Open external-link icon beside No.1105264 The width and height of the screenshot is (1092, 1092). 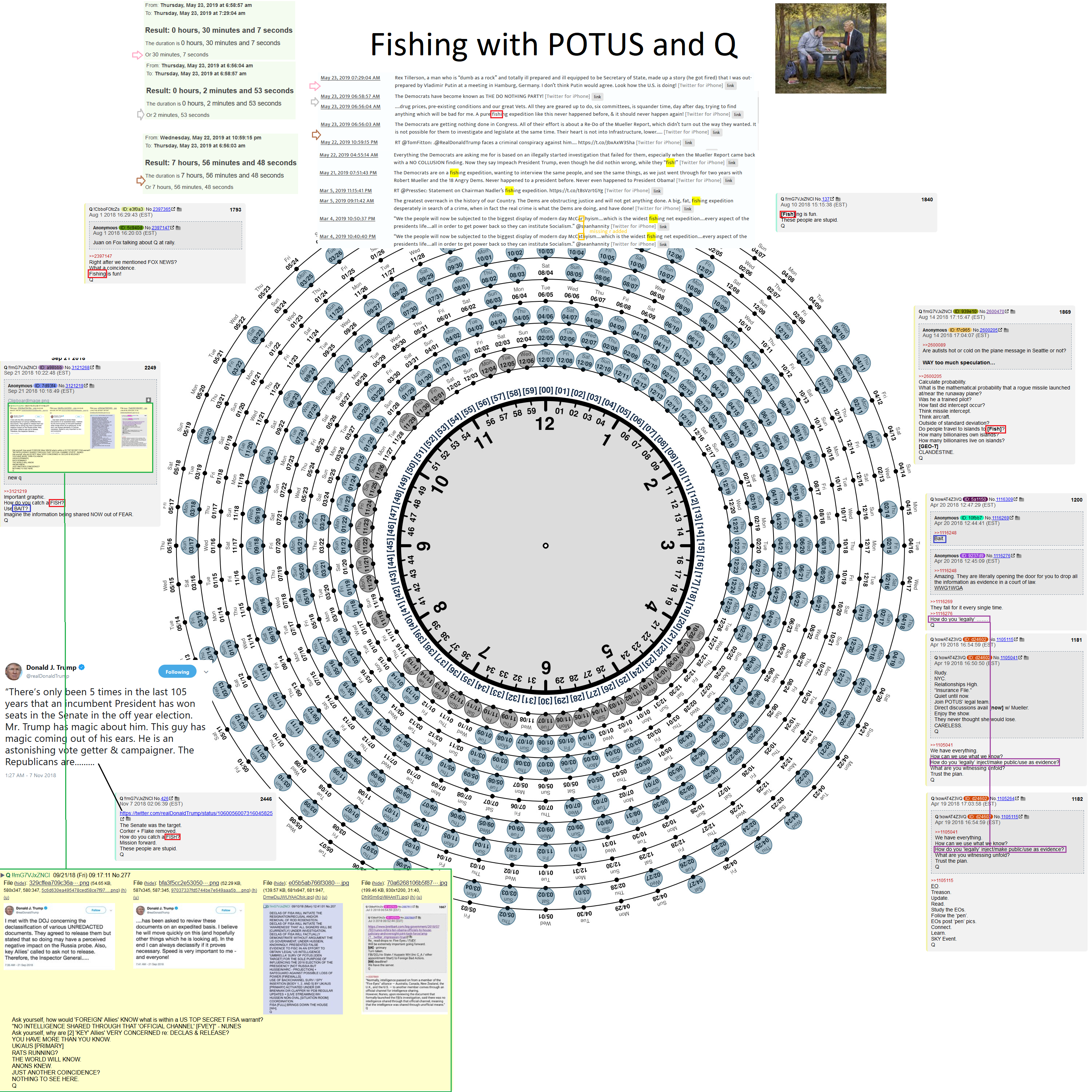click(x=1016, y=799)
